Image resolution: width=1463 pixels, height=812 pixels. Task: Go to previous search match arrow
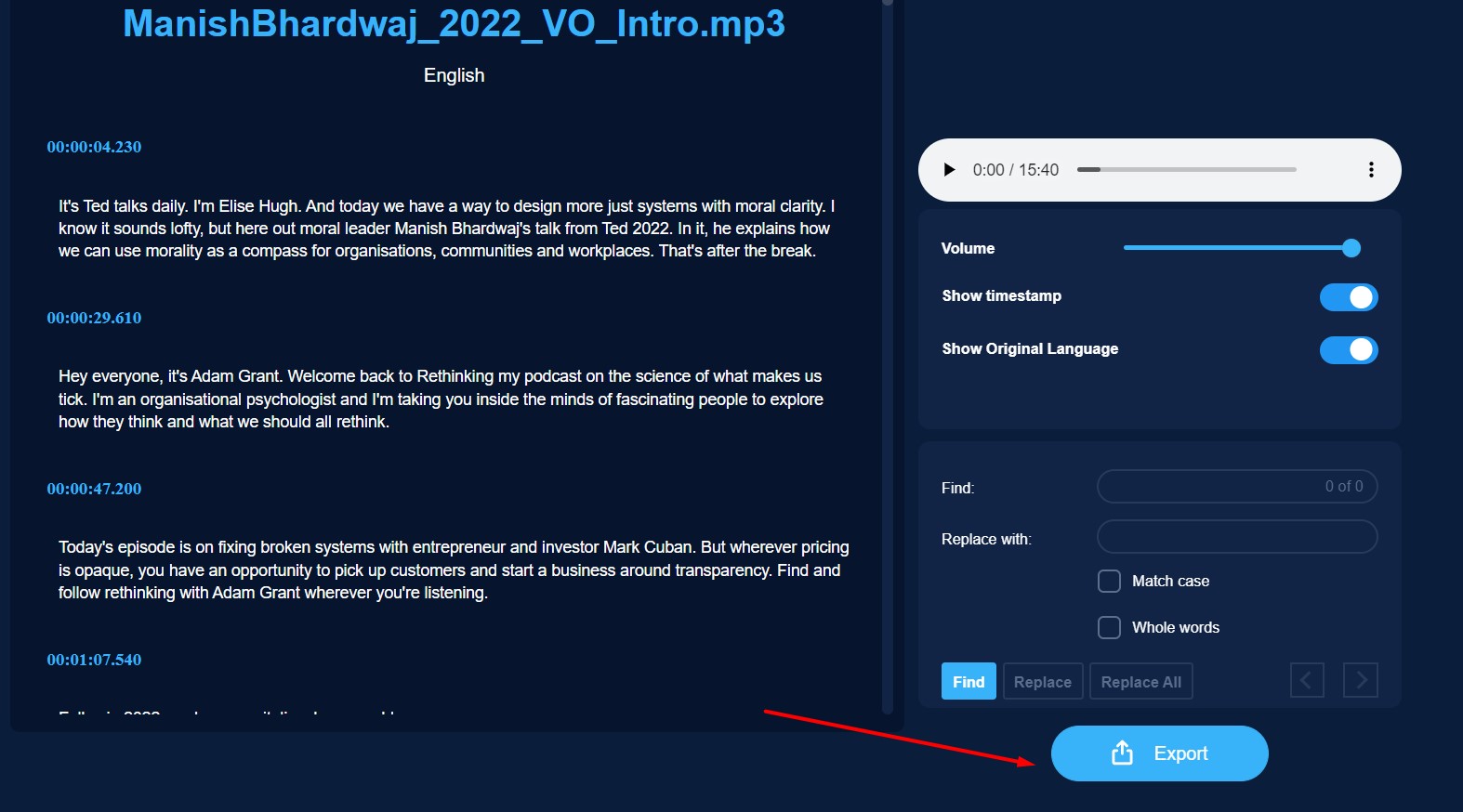(1307, 681)
